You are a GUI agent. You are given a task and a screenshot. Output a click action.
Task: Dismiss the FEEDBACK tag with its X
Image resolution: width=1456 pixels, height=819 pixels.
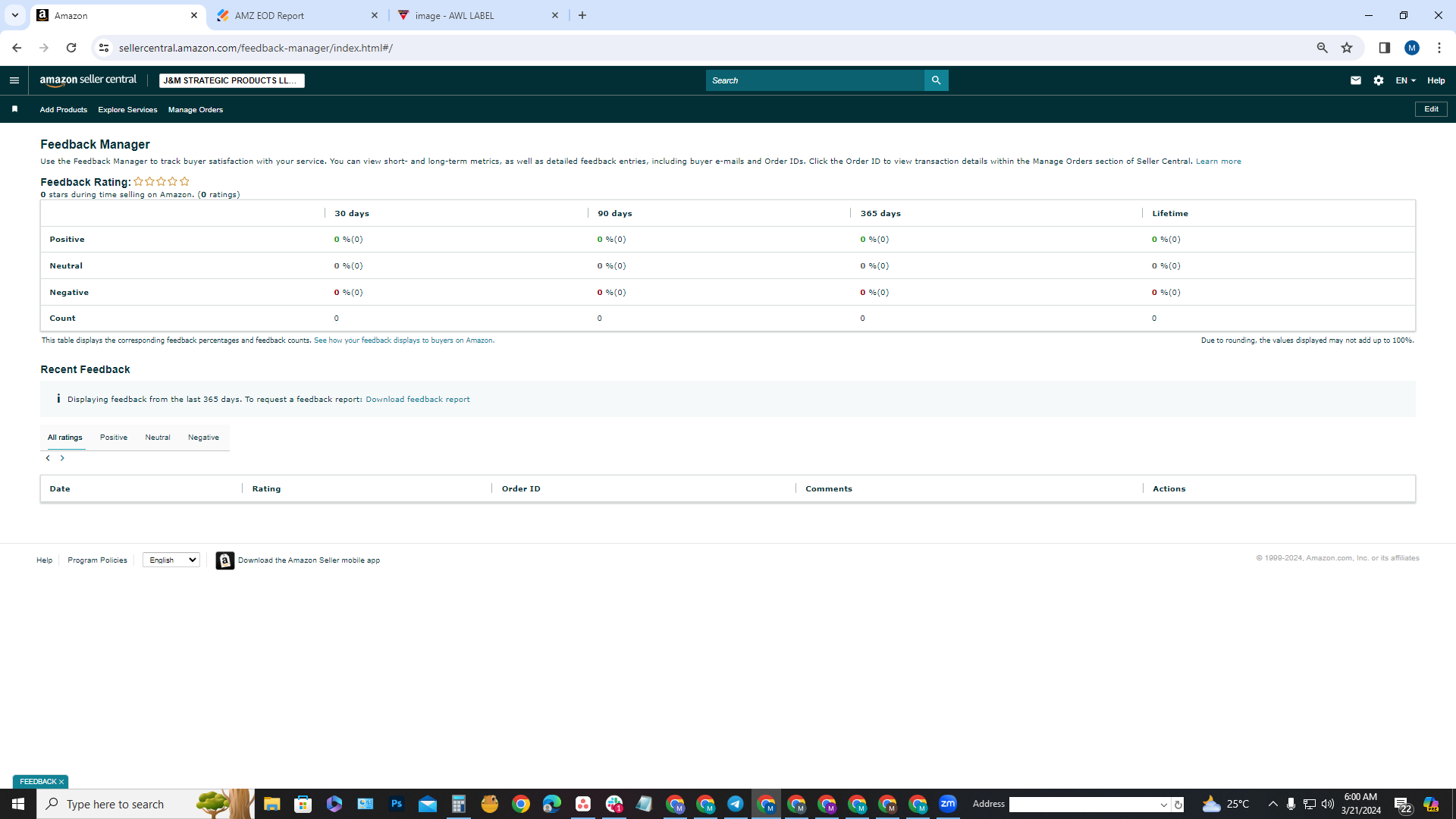61,782
